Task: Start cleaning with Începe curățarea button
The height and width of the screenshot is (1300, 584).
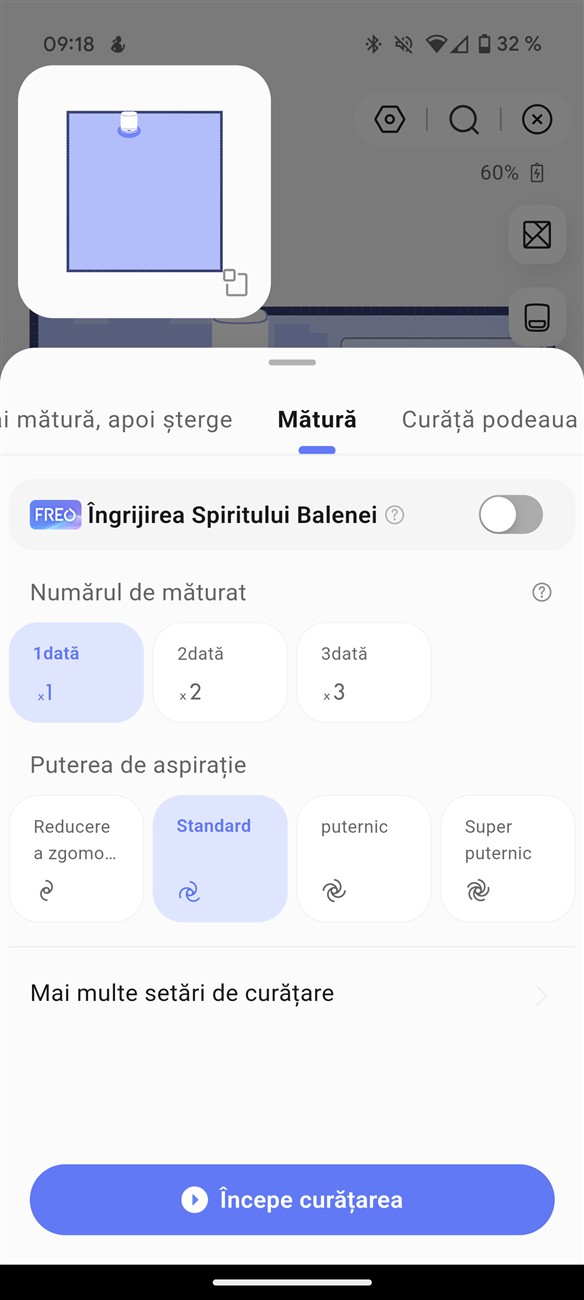Action: tap(292, 1200)
